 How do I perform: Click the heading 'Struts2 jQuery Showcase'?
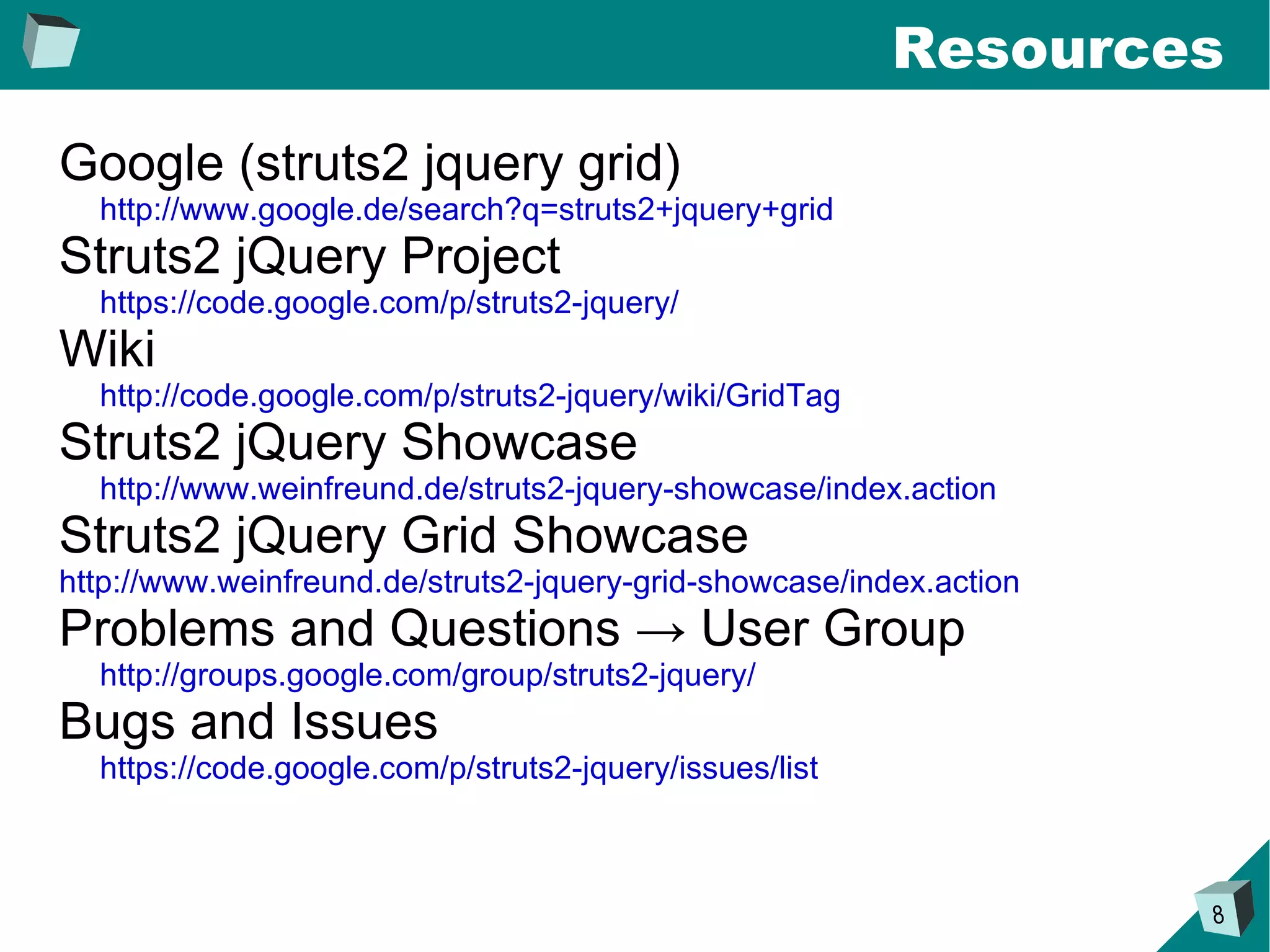(x=348, y=443)
